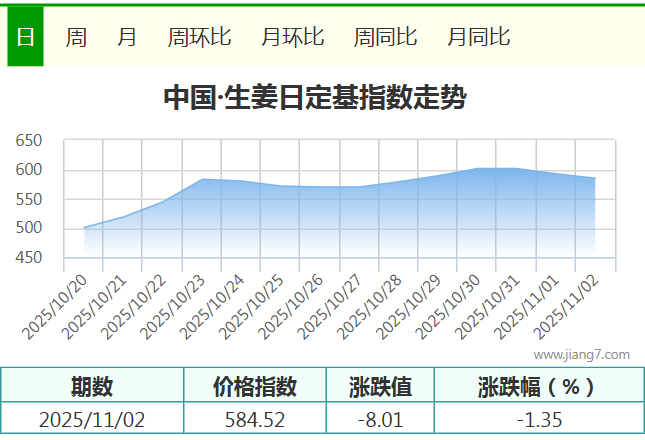
Task: Select the 日 (daily) tab
Action: point(25,38)
